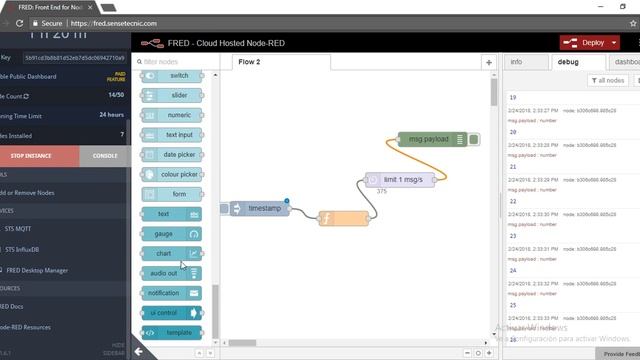Viewport: 640px width, 360px height.
Task: Open the Deploy options dropdown arrow
Action: 614,43
